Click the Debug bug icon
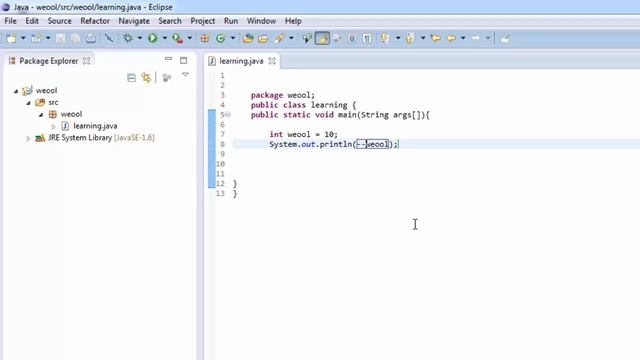The image size is (640, 360). pyautogui.click(x=128, y=38)
